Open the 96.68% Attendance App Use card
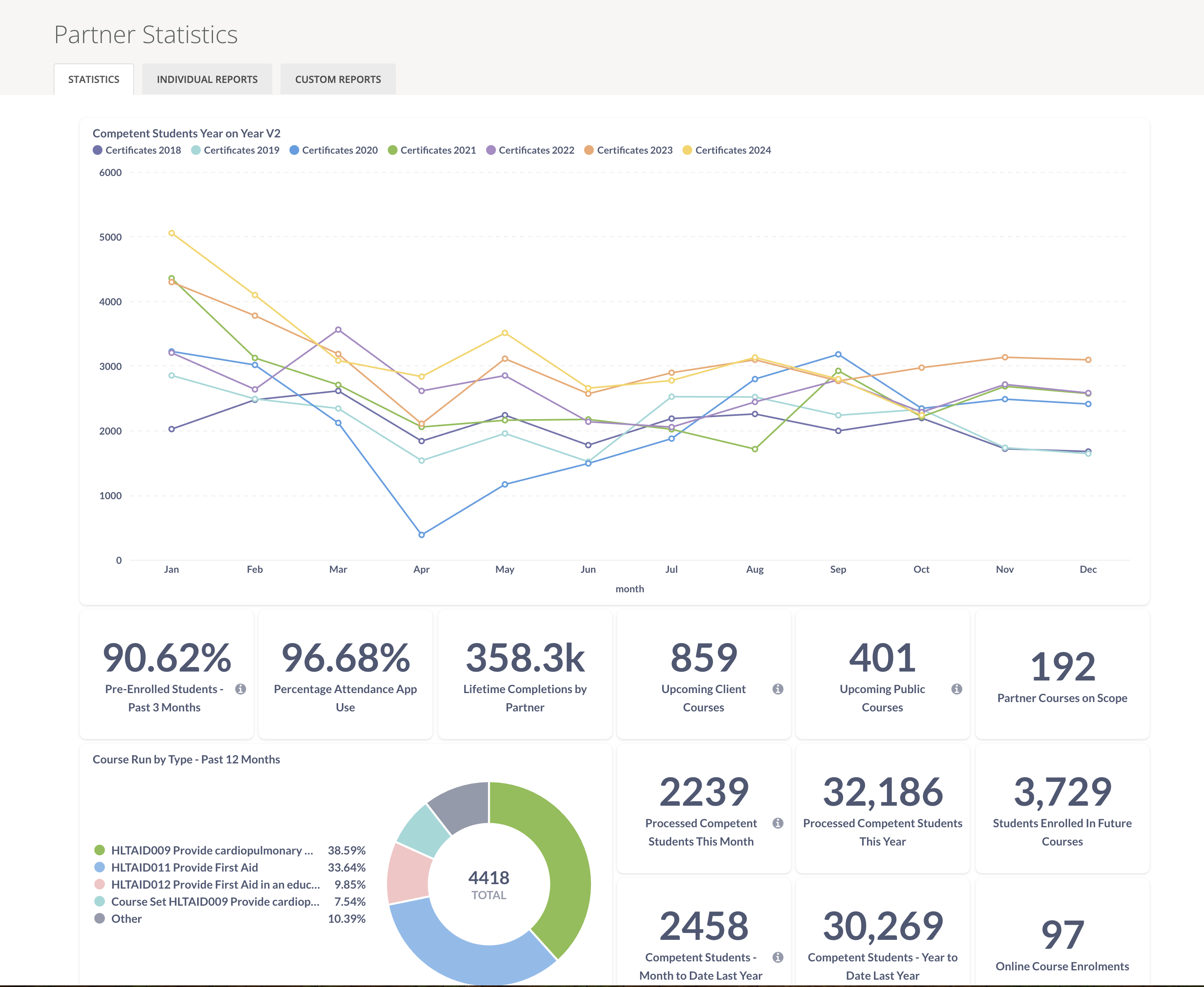This screenshot has height=987, width=1204. pos(346,675)
